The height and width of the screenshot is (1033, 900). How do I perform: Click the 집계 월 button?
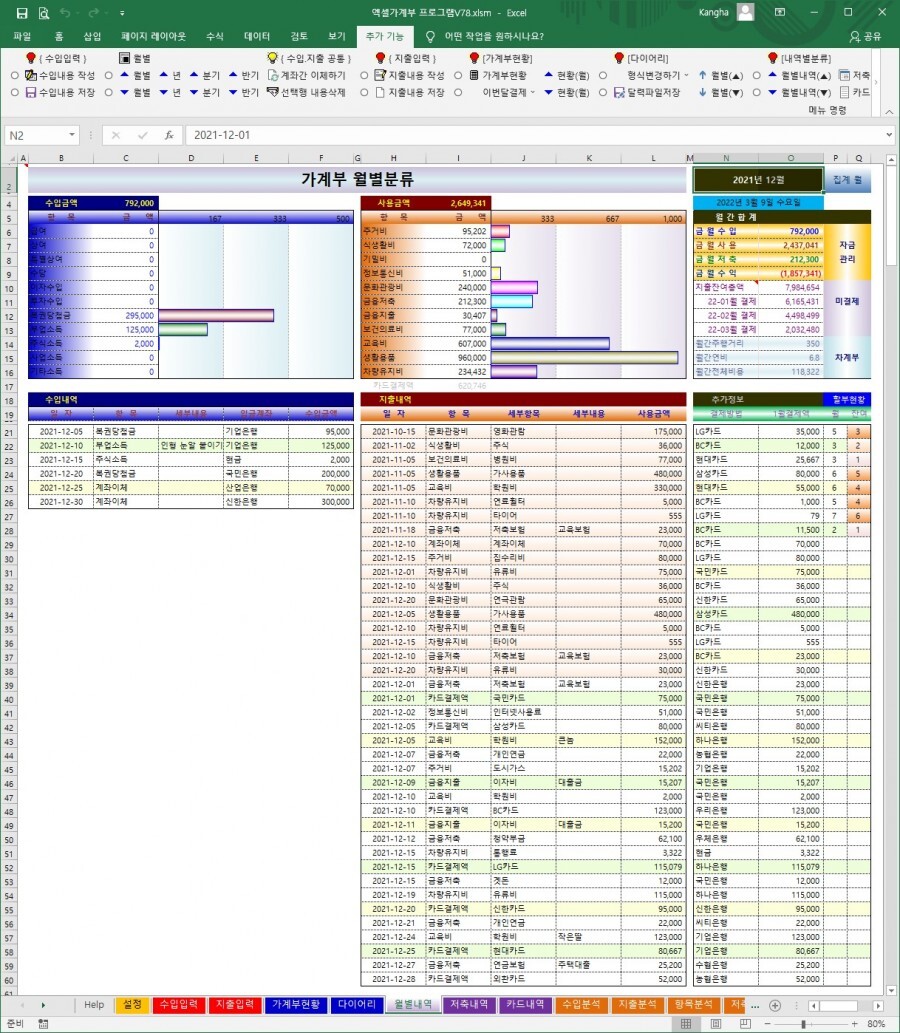(847, 180)
